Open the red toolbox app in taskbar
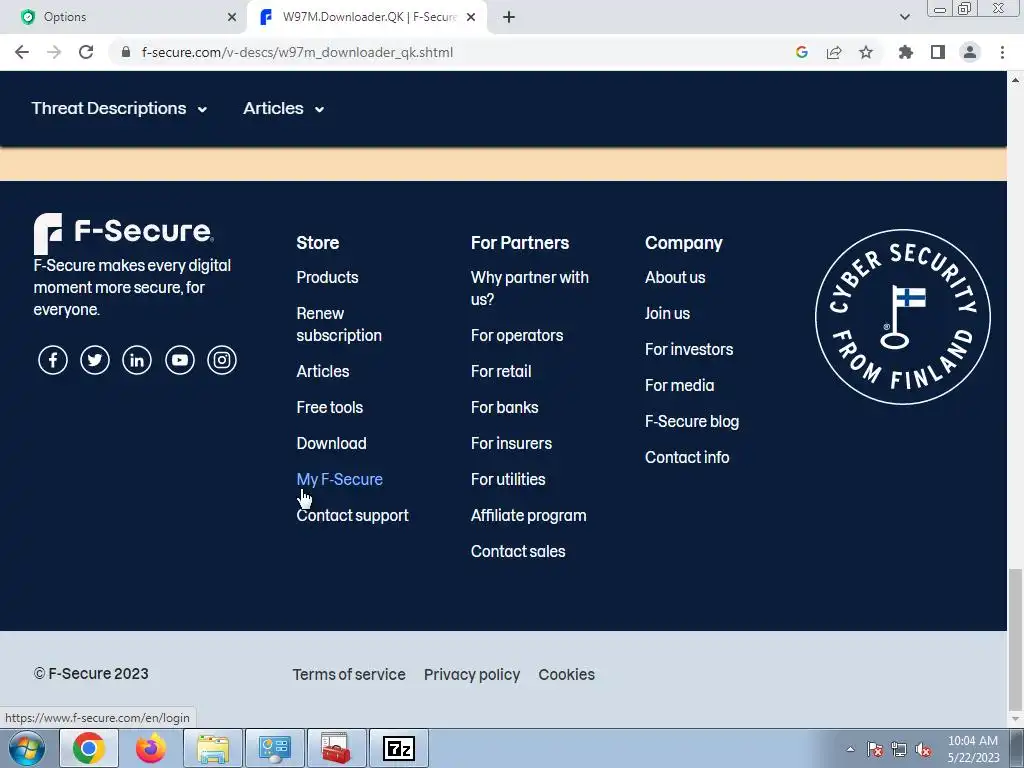Screen dimensions: 1024x768 point(337,748)
